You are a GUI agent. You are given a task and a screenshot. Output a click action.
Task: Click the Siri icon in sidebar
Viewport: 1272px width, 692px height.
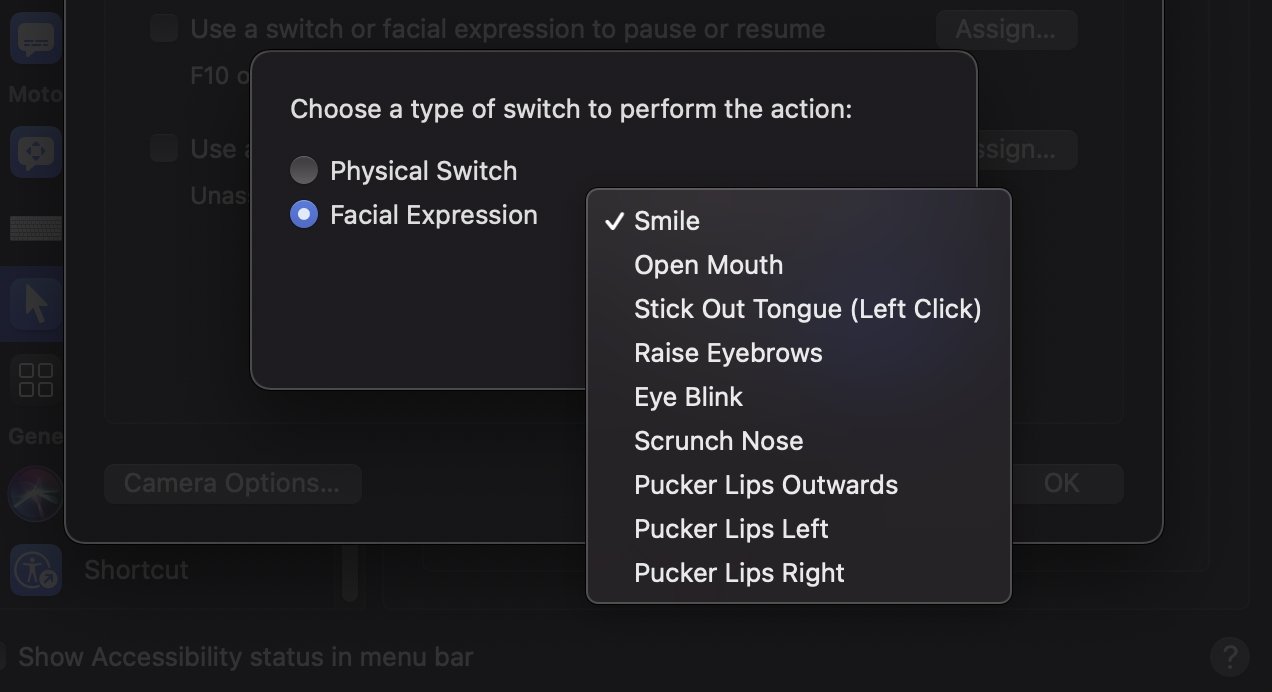(x=36, y=493)
